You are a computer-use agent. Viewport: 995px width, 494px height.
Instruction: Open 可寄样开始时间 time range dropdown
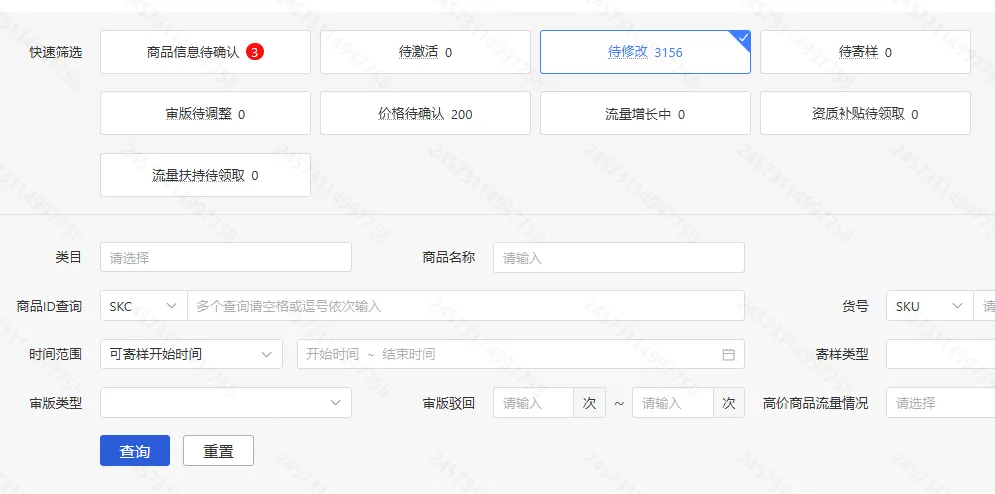tap(191, 354)
